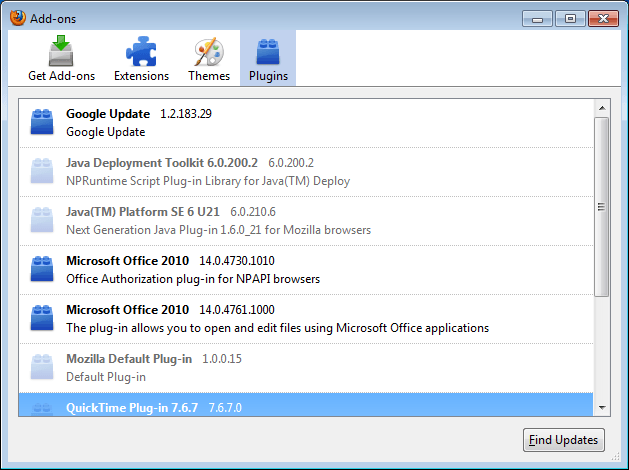
Task: Click the version number 6.0.210.6
Action: point(253,212)
